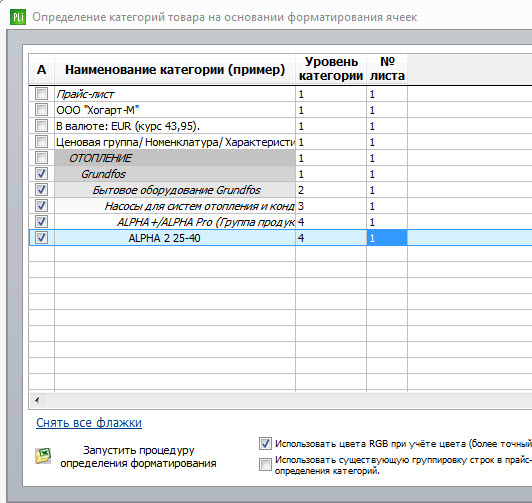Select the Ценовая группа/ Номенклатура cell
Image resolution: width=532 pixels, height=503 pixels.
tap(175, 142)
